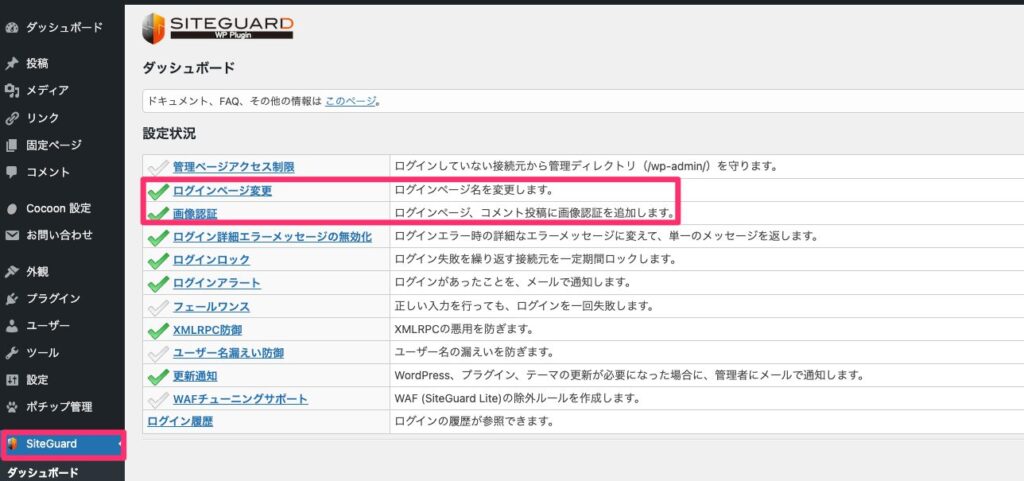Click the green checkmark next to XMLRPC防御
This screenshot has height=481, width=1024.
point(157,329)
